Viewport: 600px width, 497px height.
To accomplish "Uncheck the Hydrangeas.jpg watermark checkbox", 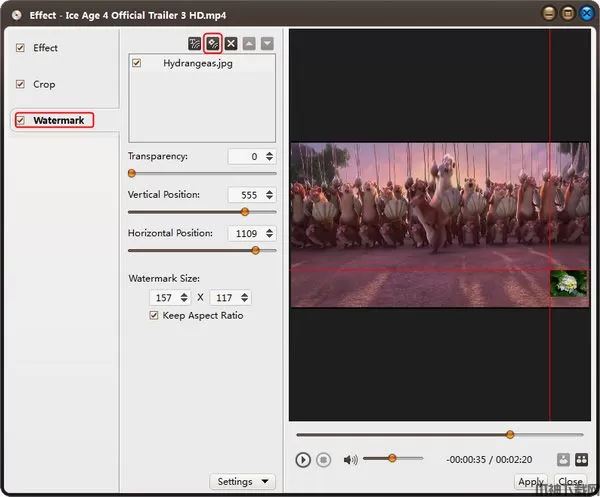I will pyautogui.click(x=138, y=63).
